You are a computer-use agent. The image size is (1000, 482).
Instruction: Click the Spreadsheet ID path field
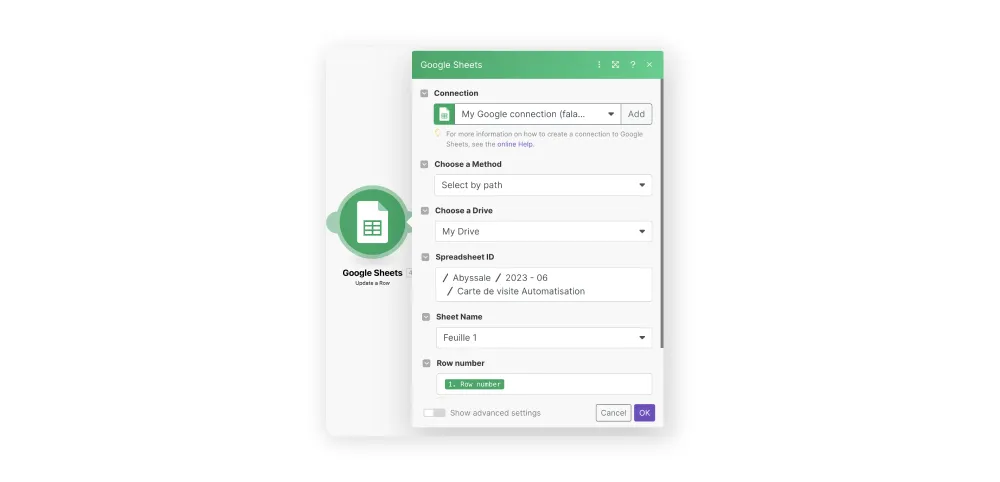click(x=544, y=284)
